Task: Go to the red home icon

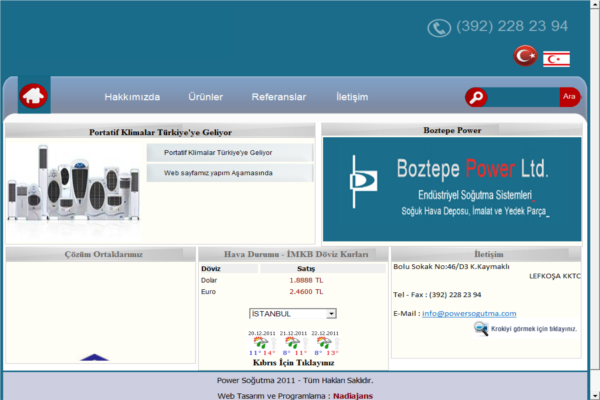Action: tap(34, 96)
